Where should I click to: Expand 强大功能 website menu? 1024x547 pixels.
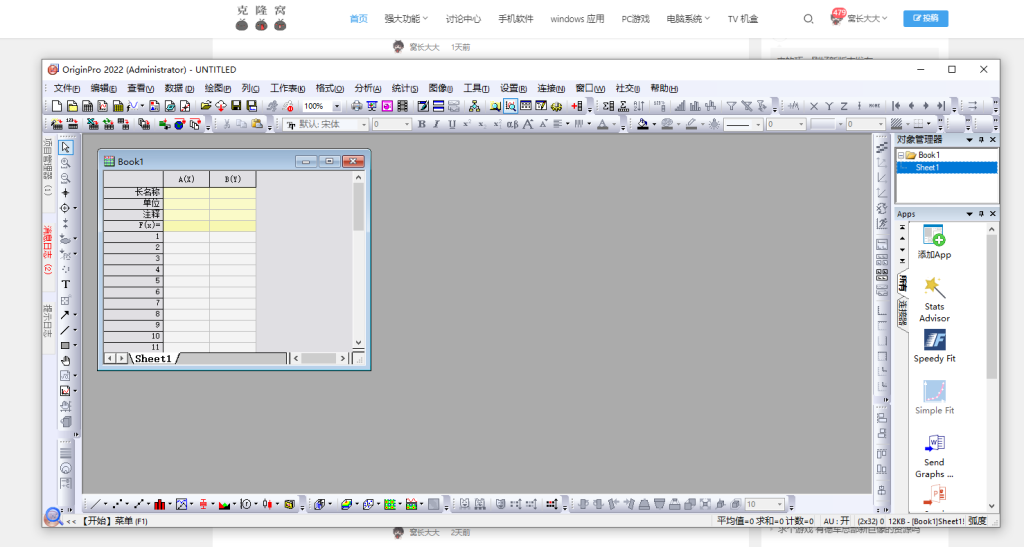coord(406,19)
